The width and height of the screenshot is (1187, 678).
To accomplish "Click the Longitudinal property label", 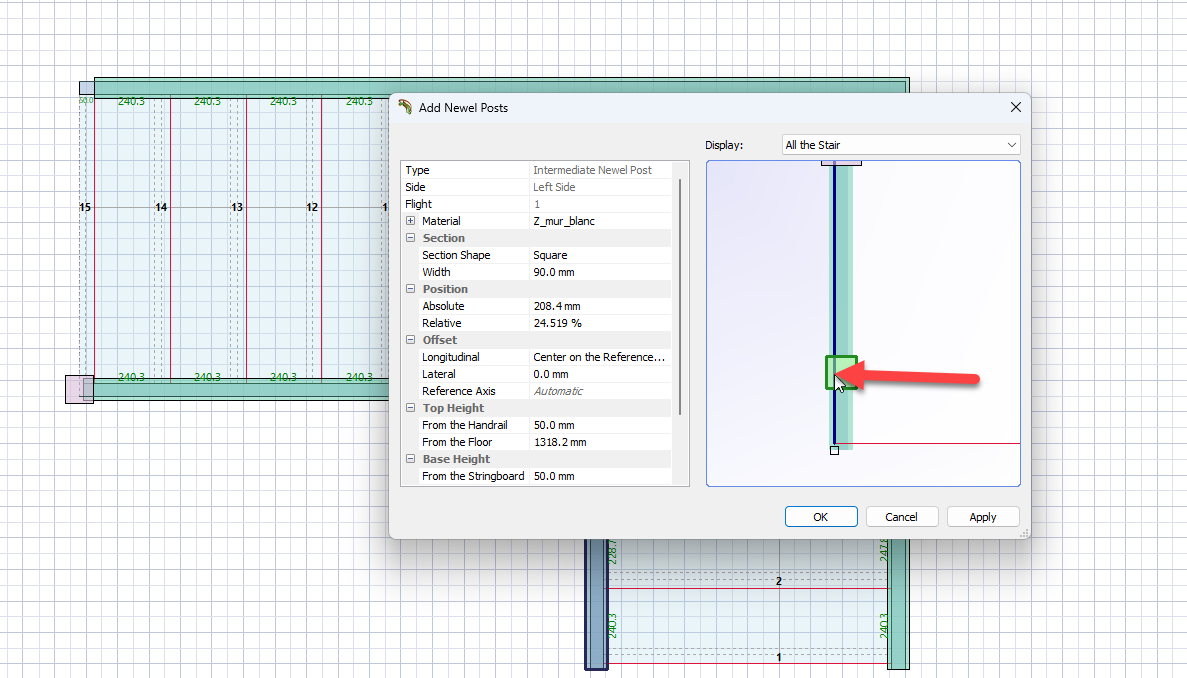I will point(450,357).
